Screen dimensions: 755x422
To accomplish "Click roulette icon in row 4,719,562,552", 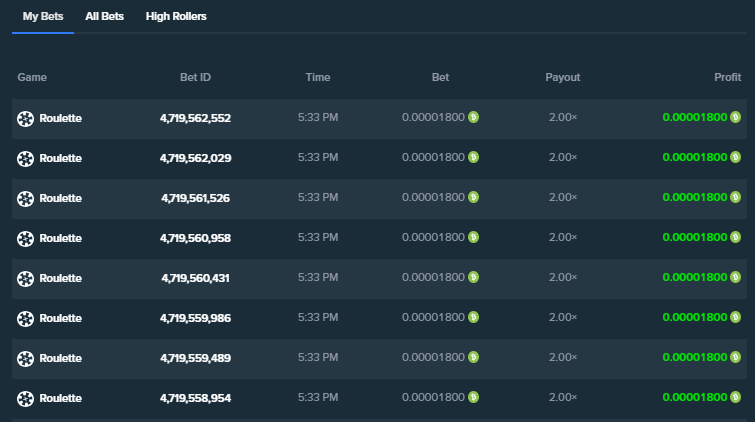I will [26, 119].
